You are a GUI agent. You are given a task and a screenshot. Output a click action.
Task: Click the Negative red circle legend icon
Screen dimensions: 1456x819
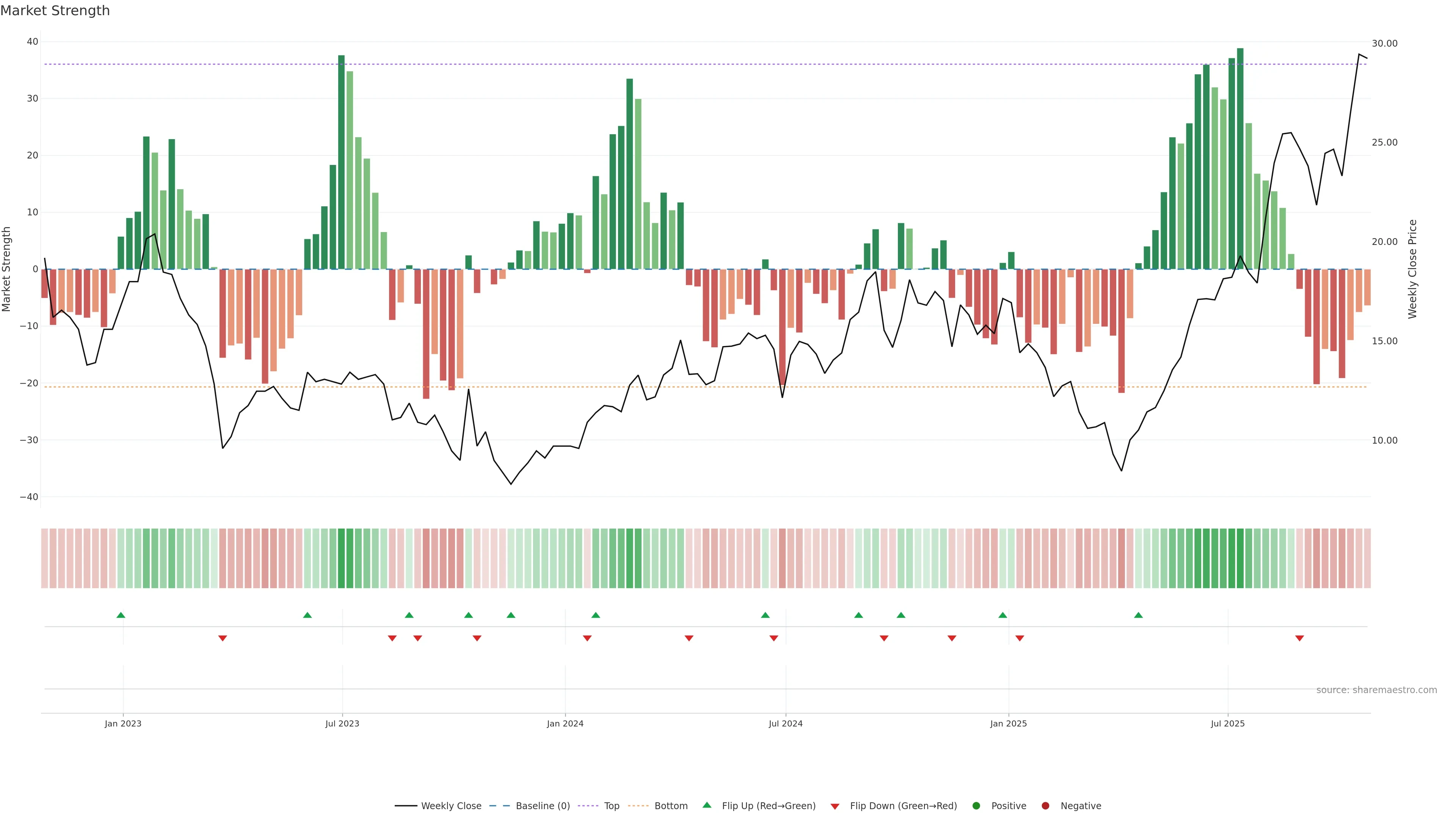click(x=1045, y=805)
